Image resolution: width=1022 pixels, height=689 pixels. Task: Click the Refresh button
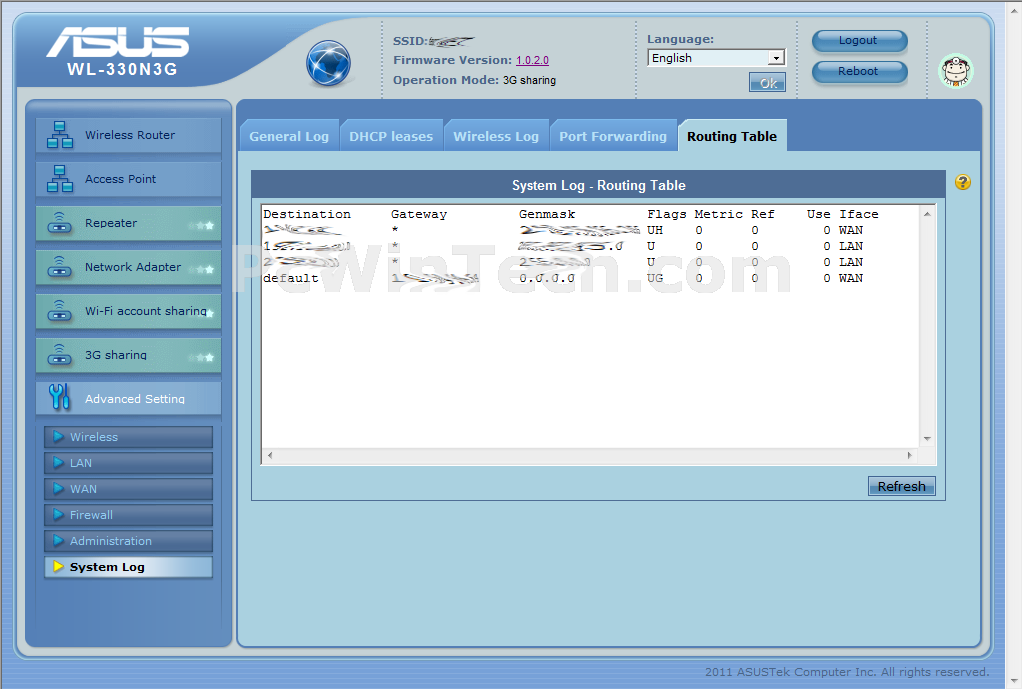point(901,486)
